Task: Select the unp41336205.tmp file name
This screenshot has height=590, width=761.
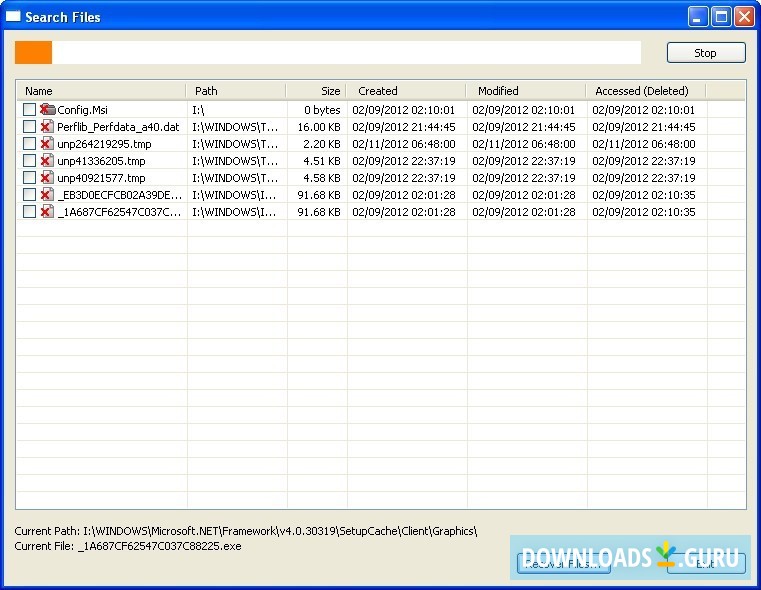Action: coord(101,161)
